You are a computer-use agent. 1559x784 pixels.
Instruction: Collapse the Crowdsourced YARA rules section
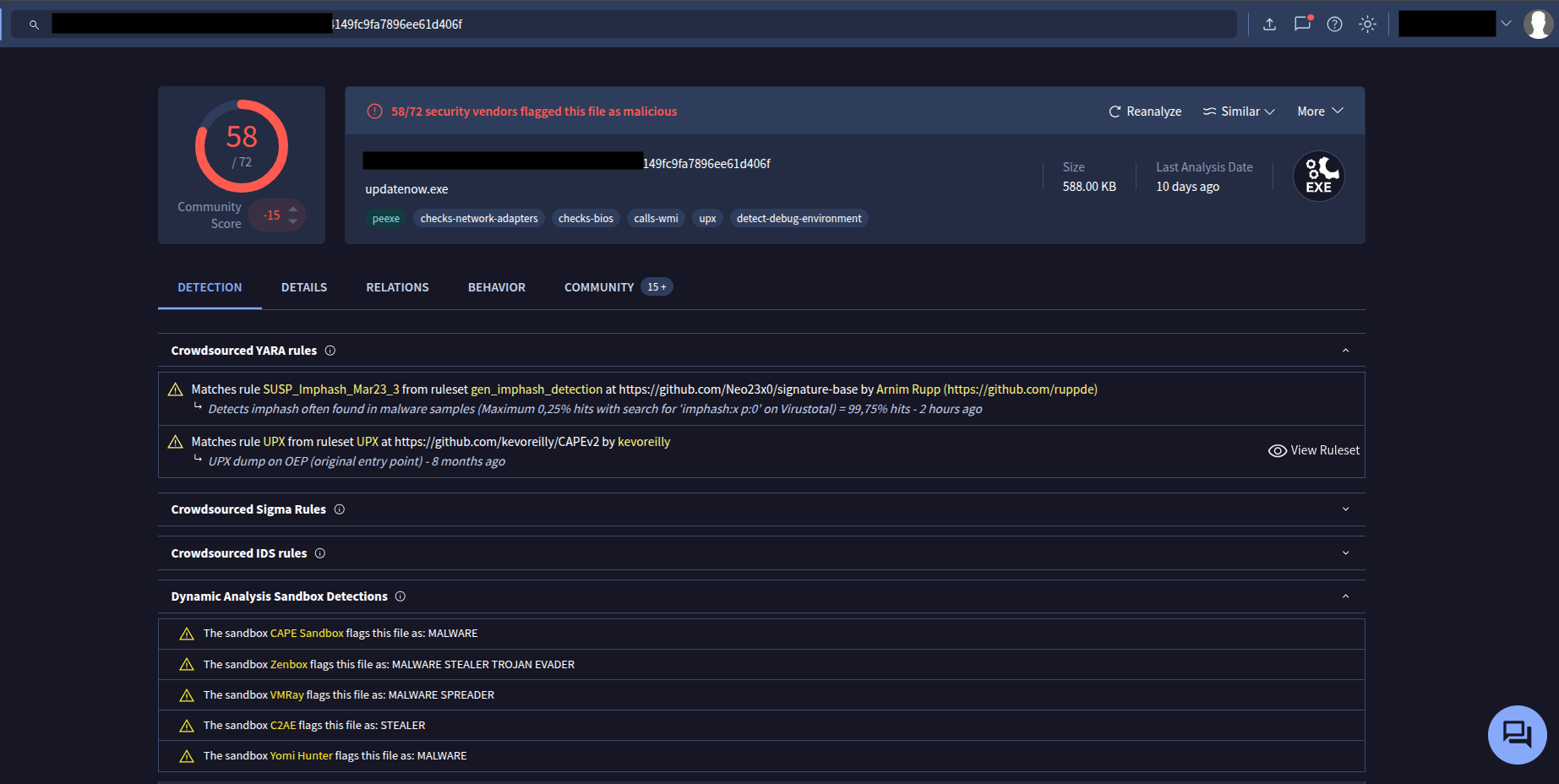click(x=1345, y=349)
